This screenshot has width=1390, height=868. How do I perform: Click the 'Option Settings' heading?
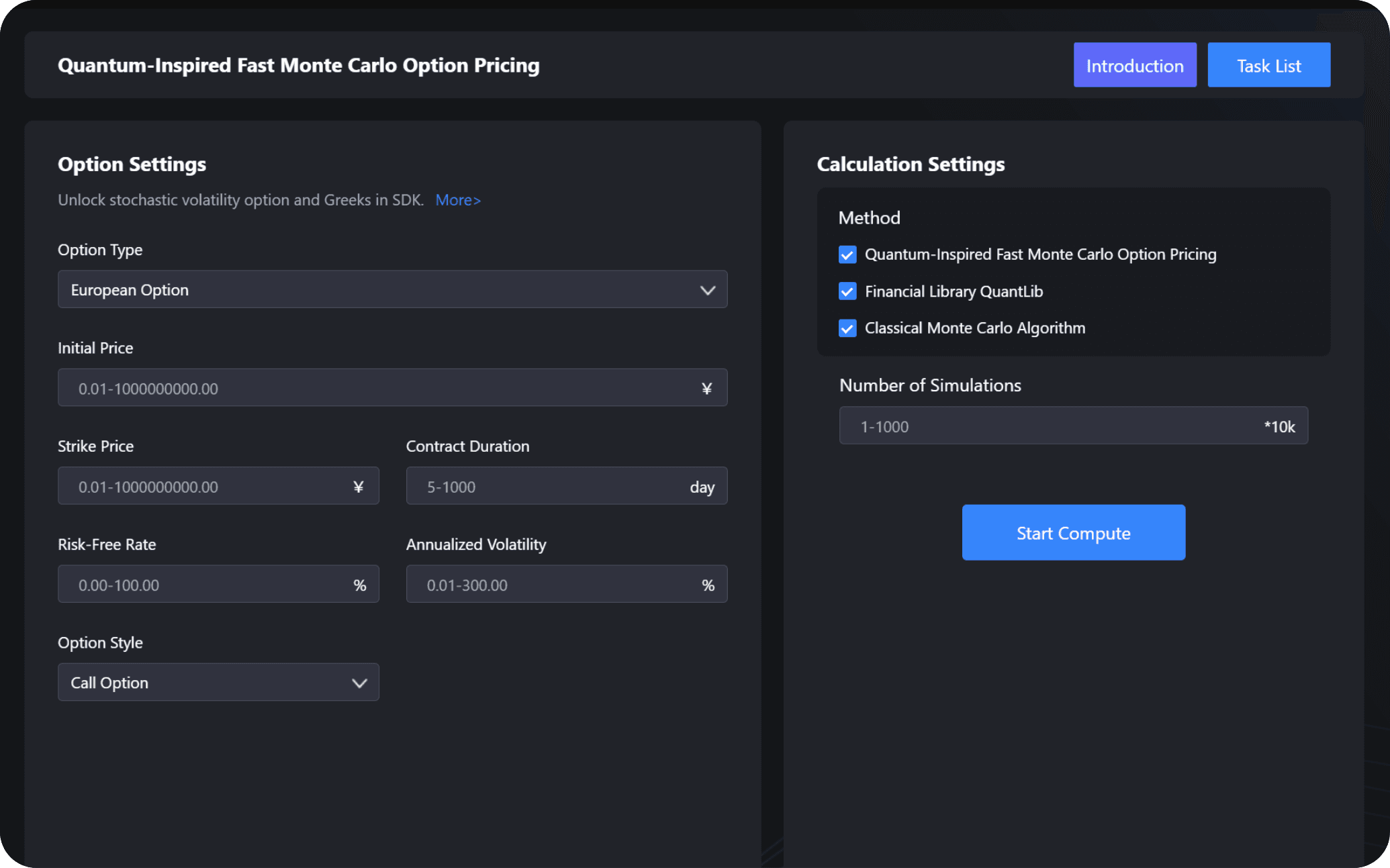pos(132,164)
